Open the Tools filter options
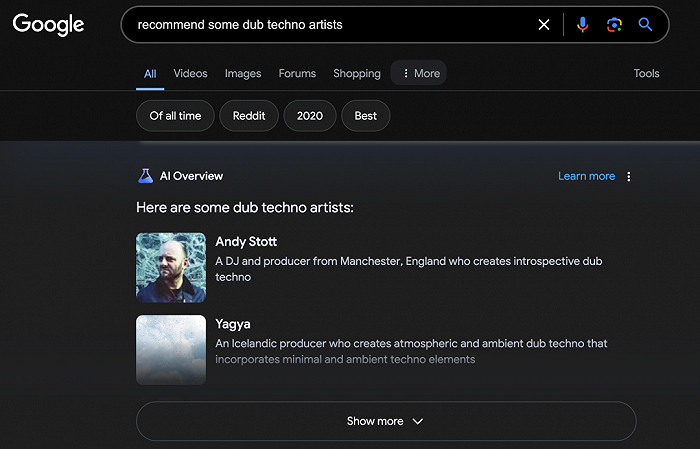 pyautogui.click(x=646, y=73)
